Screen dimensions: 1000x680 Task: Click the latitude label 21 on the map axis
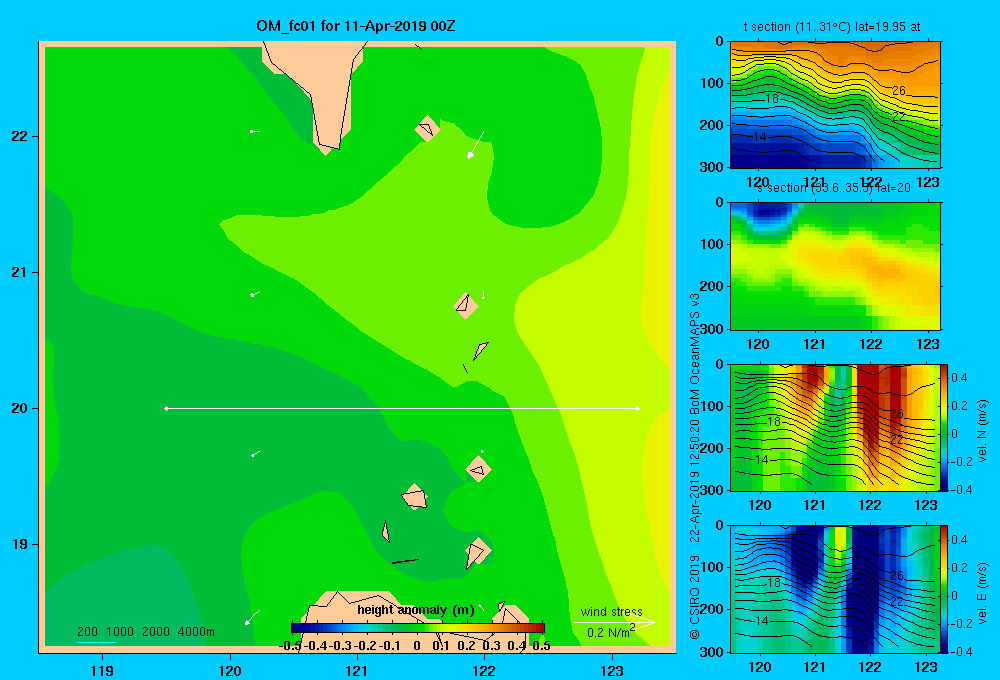click(19, 272)
